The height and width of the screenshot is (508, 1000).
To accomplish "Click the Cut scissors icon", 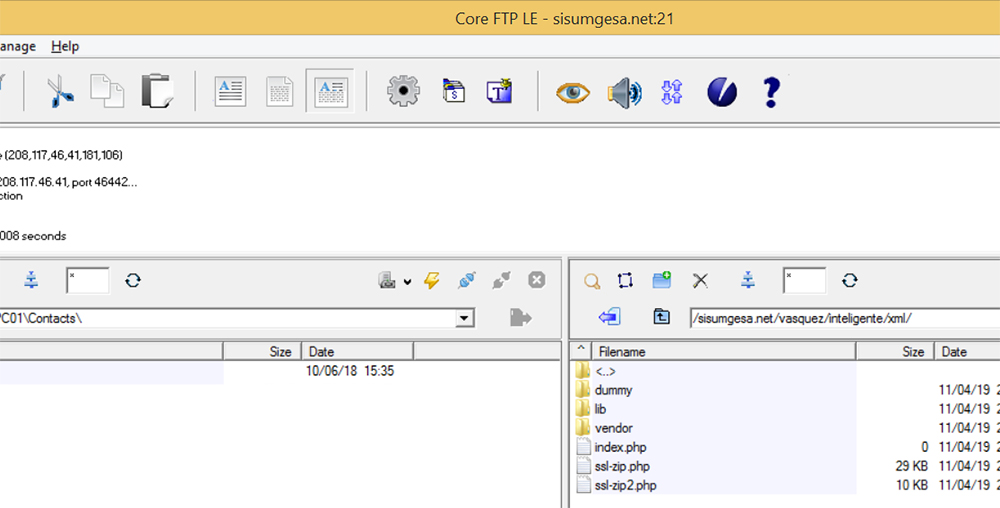I will pyautogui.click(x=61, y=91).
